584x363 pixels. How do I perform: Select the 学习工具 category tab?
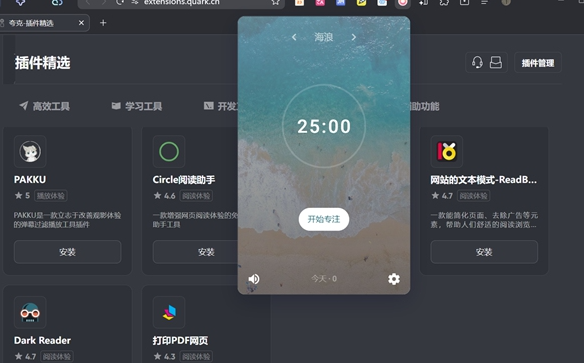pyautogui.click(x=137, y=106)
